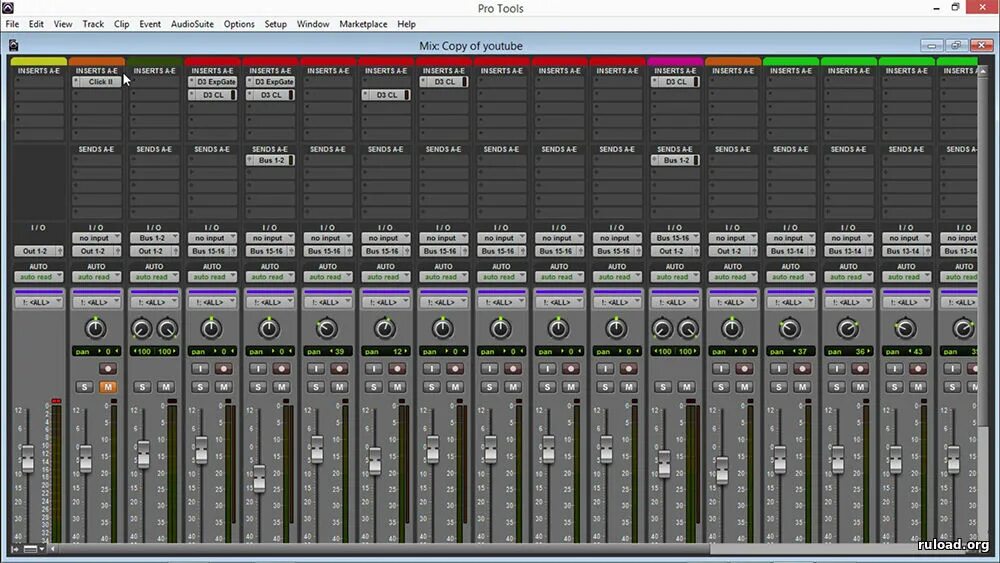Unmute the Click II track

[x=108, y=387]
